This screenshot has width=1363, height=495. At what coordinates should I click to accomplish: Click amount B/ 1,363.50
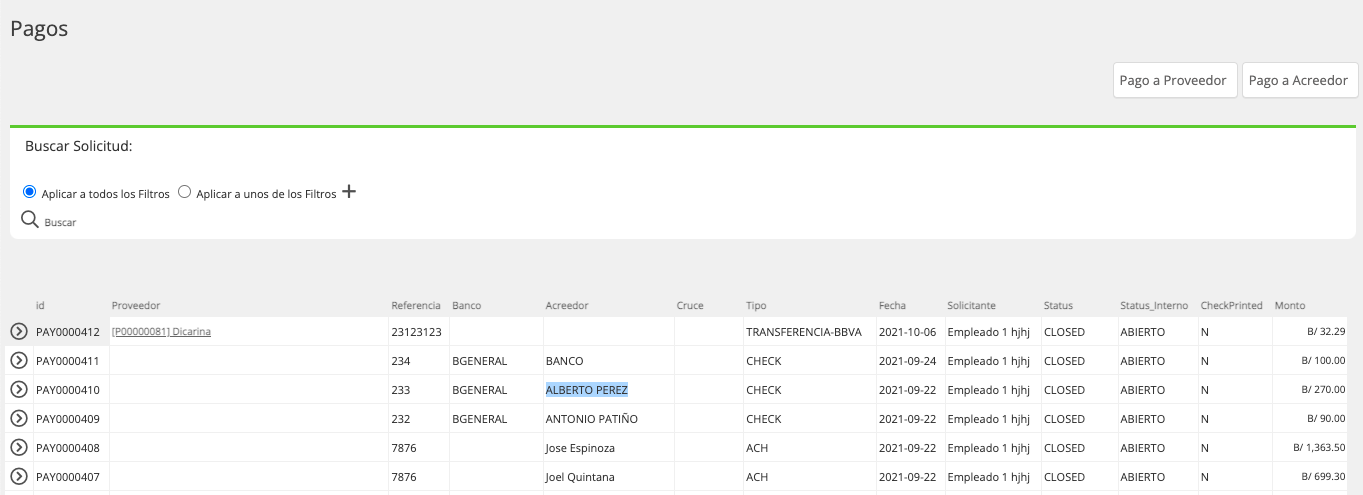coord(1319,448)
